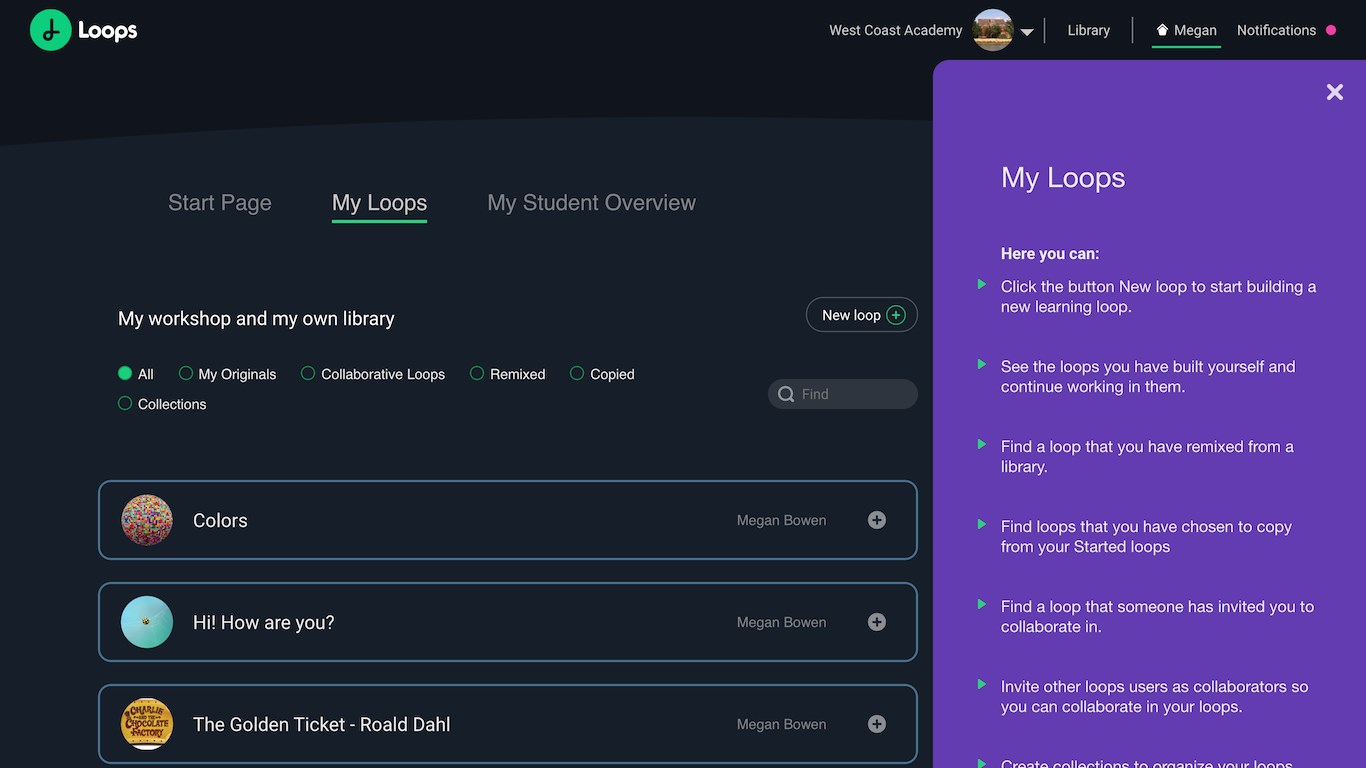Click the Colors loop title
This screenshot has width=1366, height=768.
[220, 520]
